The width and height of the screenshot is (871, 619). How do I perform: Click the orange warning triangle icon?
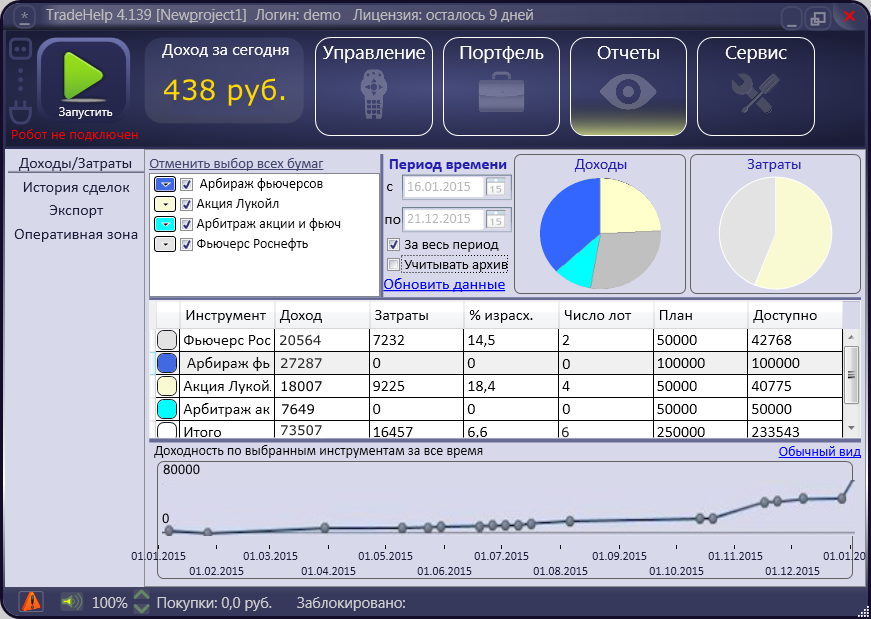click(x=32, y=601)
